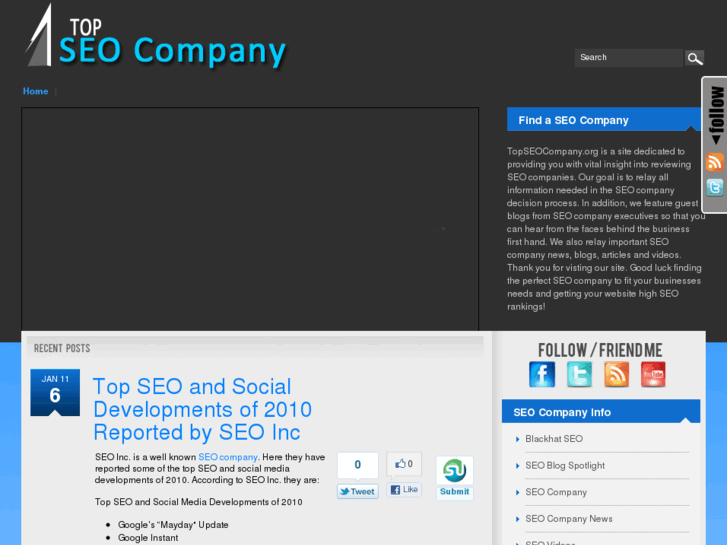Click the "Google's Mayday Update" list item
The width and height of the screenshot is (727, 545).
click(173, 525)
